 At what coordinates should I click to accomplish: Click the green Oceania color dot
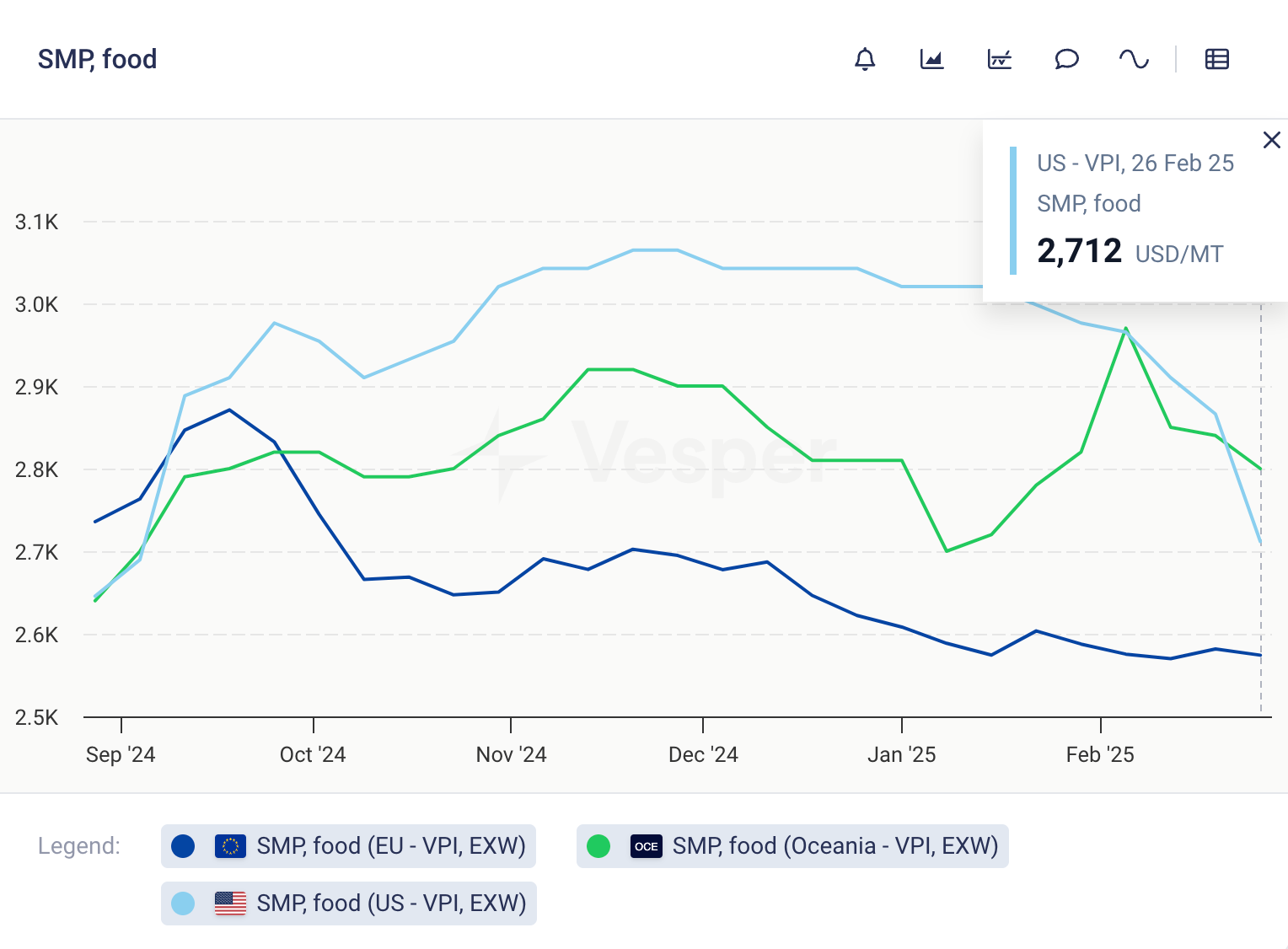(598, 846)
